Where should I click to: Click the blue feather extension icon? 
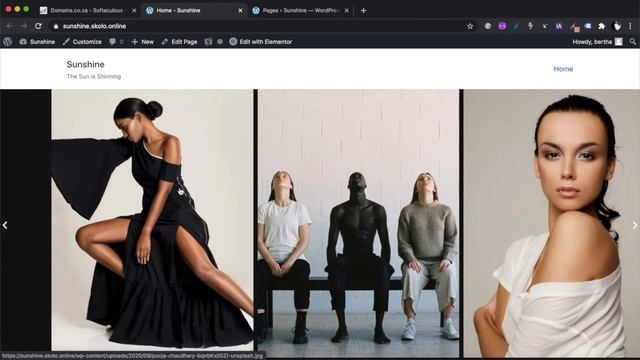[x=516, y=26]
